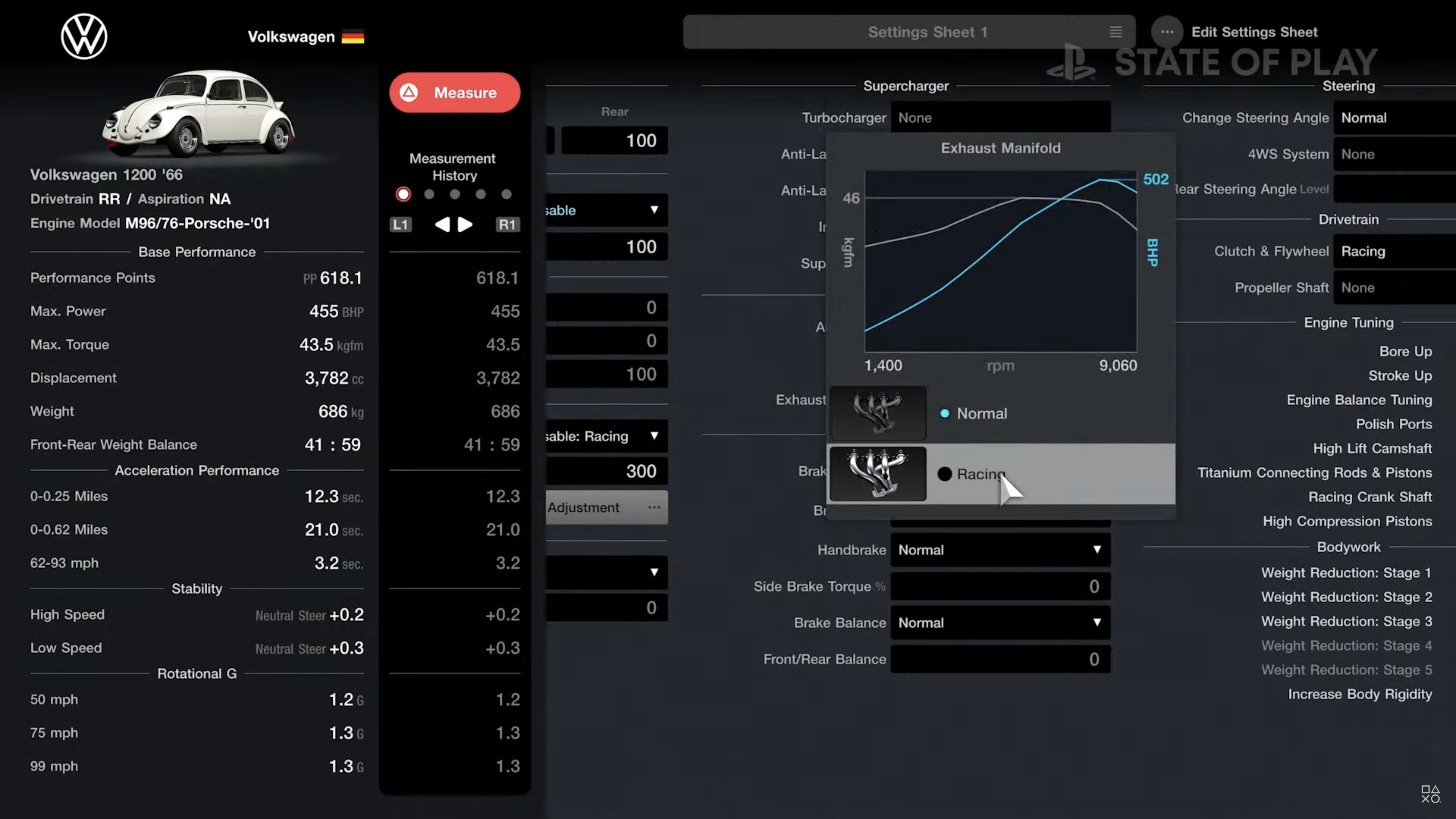The height and width of the screenshot is (819, 1456).
Task: Select the fifth measurement history dot
Action: (506, 195)
